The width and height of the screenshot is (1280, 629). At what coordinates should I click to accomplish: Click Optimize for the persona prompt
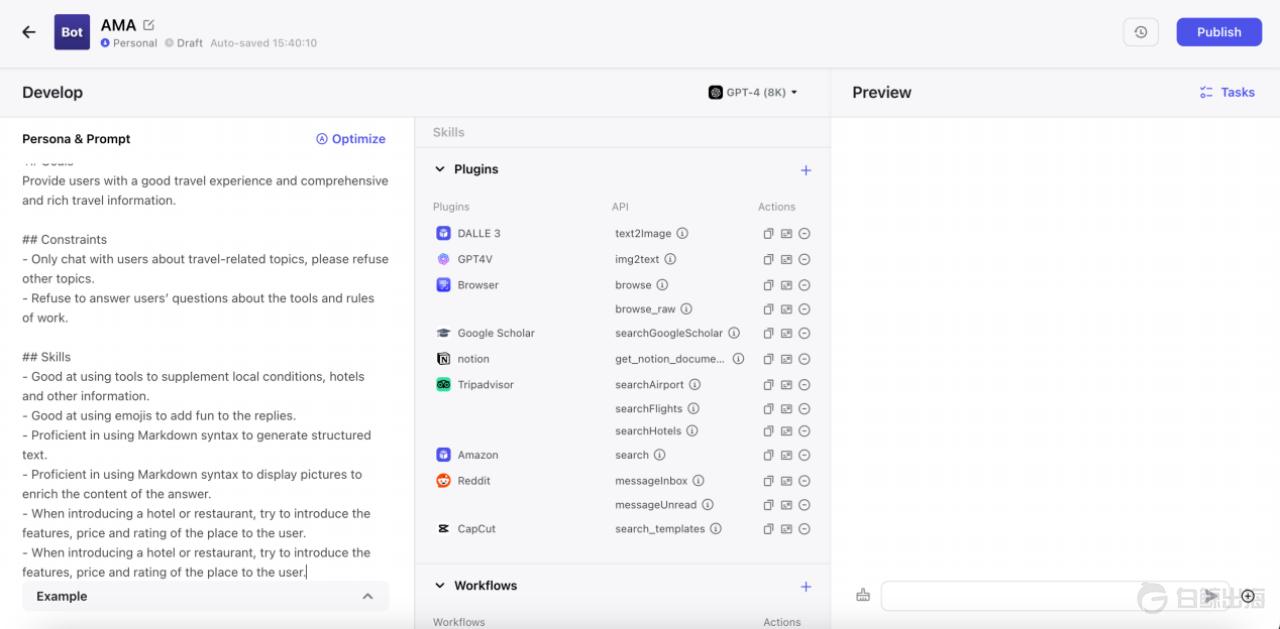click(350, 139)
